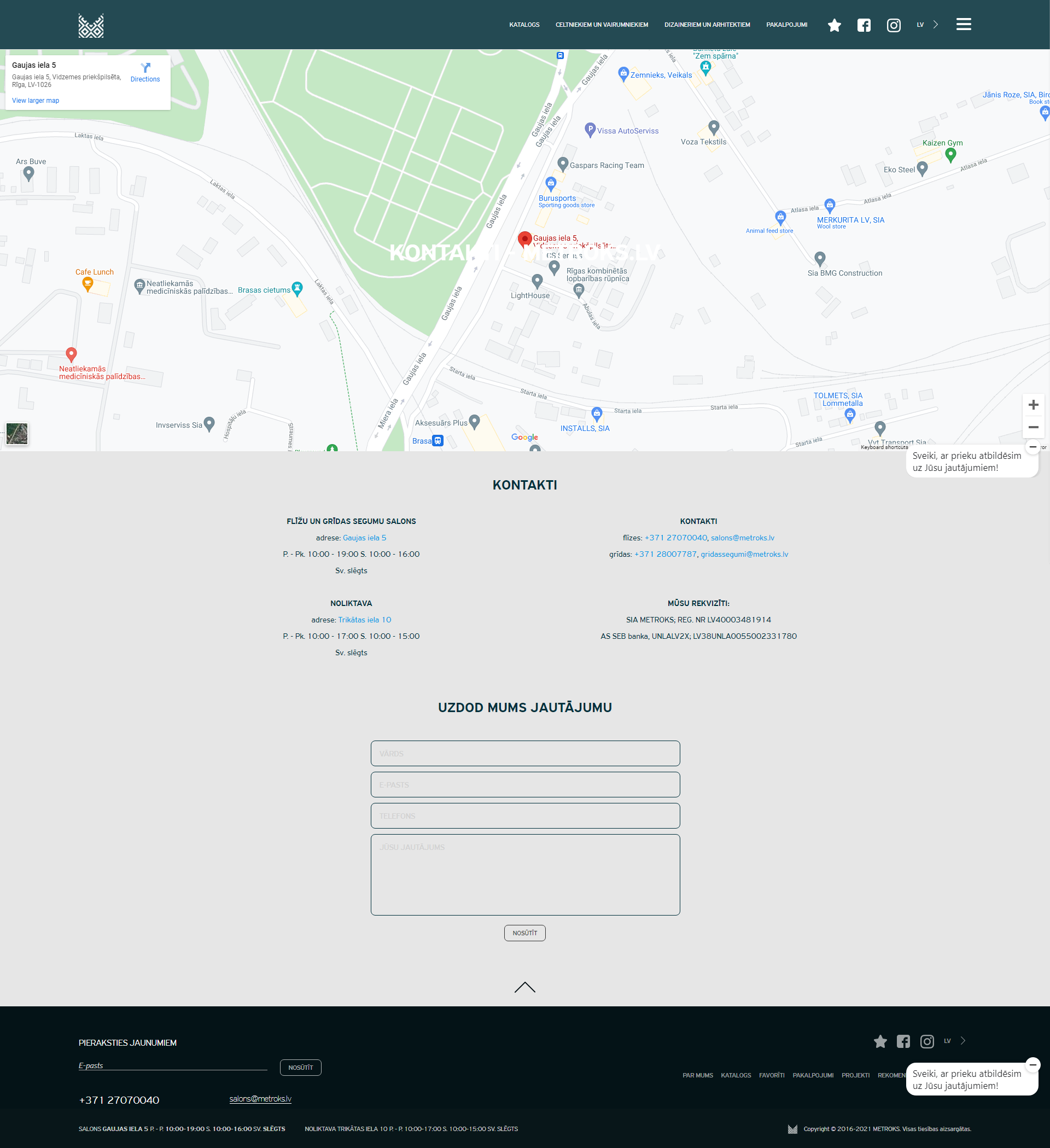1050x1148 pixels.
Task: Open the PAKALPOJUMI menu
Action: pyautogui.click(x=786, y=25)
